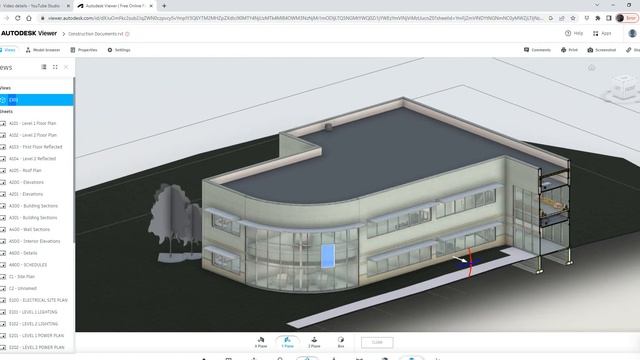Screen dimensions: 640x360
Task: Open the viewer Settings
Action: [x=119, y=50]
